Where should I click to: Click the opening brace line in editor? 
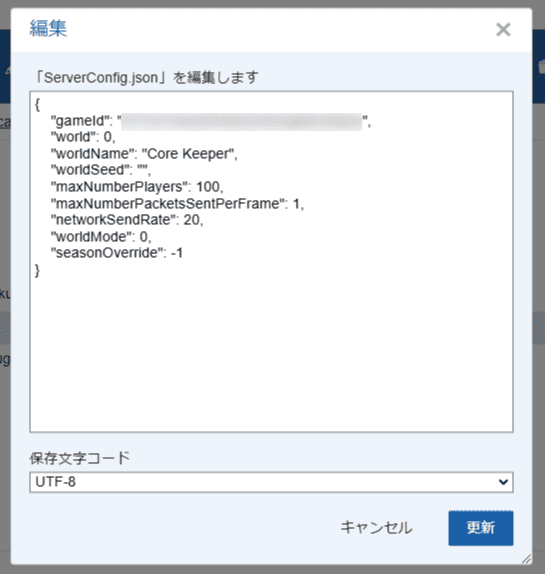coord(37,105)
